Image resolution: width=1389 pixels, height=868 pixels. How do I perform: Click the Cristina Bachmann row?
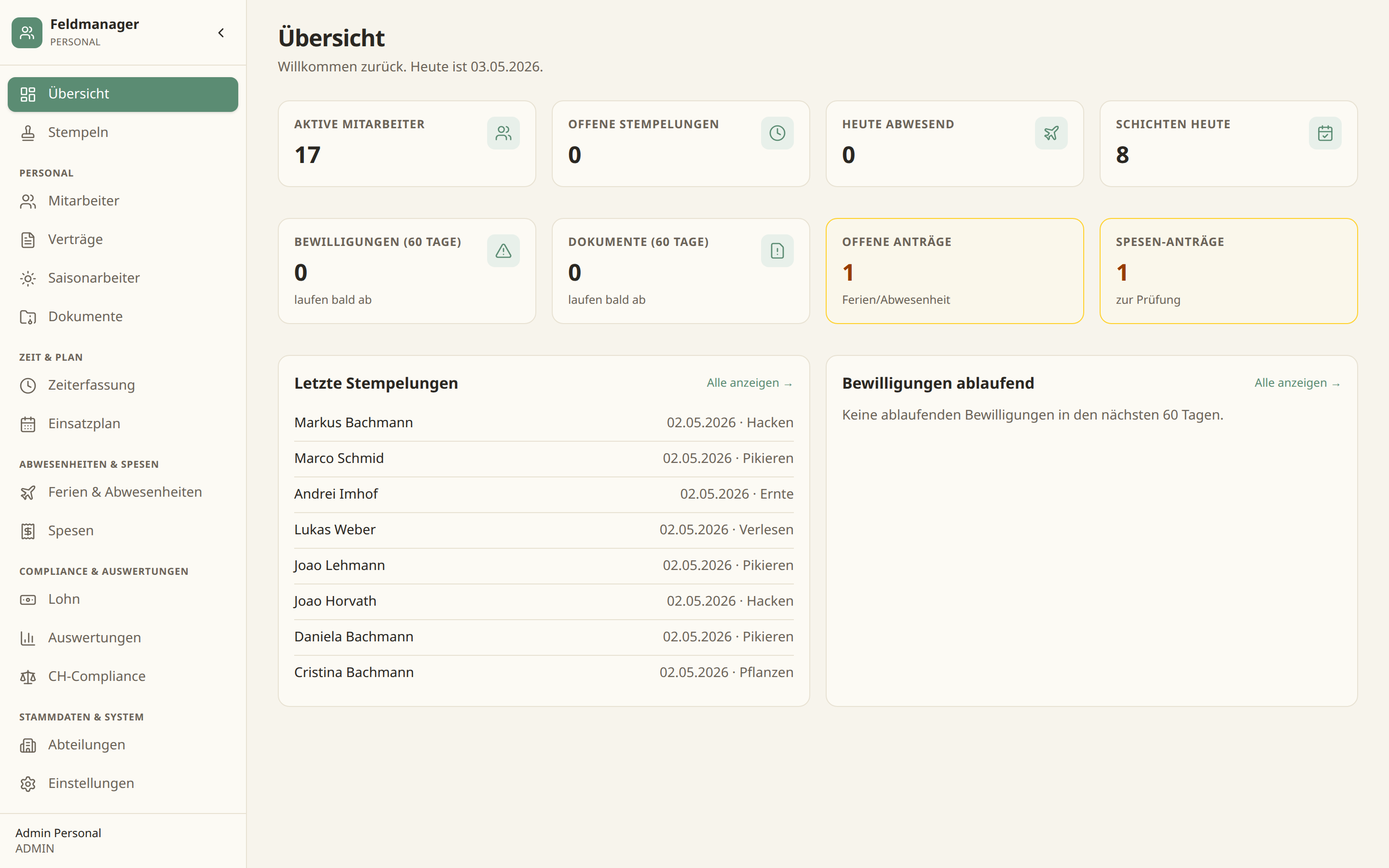click(544, 673)
